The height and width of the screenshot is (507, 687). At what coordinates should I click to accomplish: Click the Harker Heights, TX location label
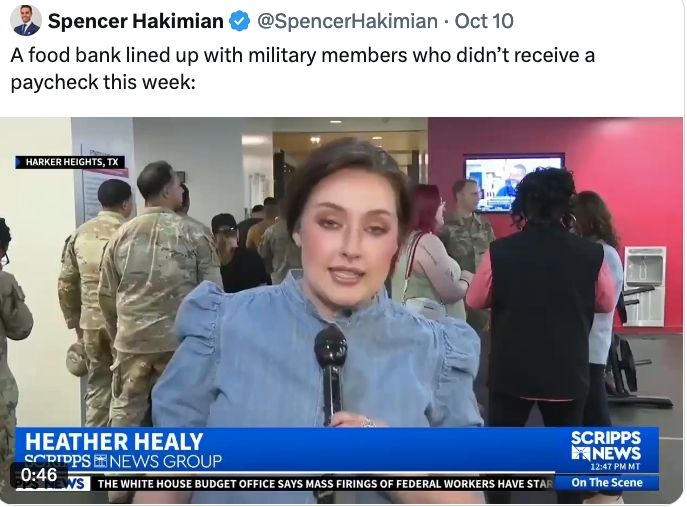(70, 162)
